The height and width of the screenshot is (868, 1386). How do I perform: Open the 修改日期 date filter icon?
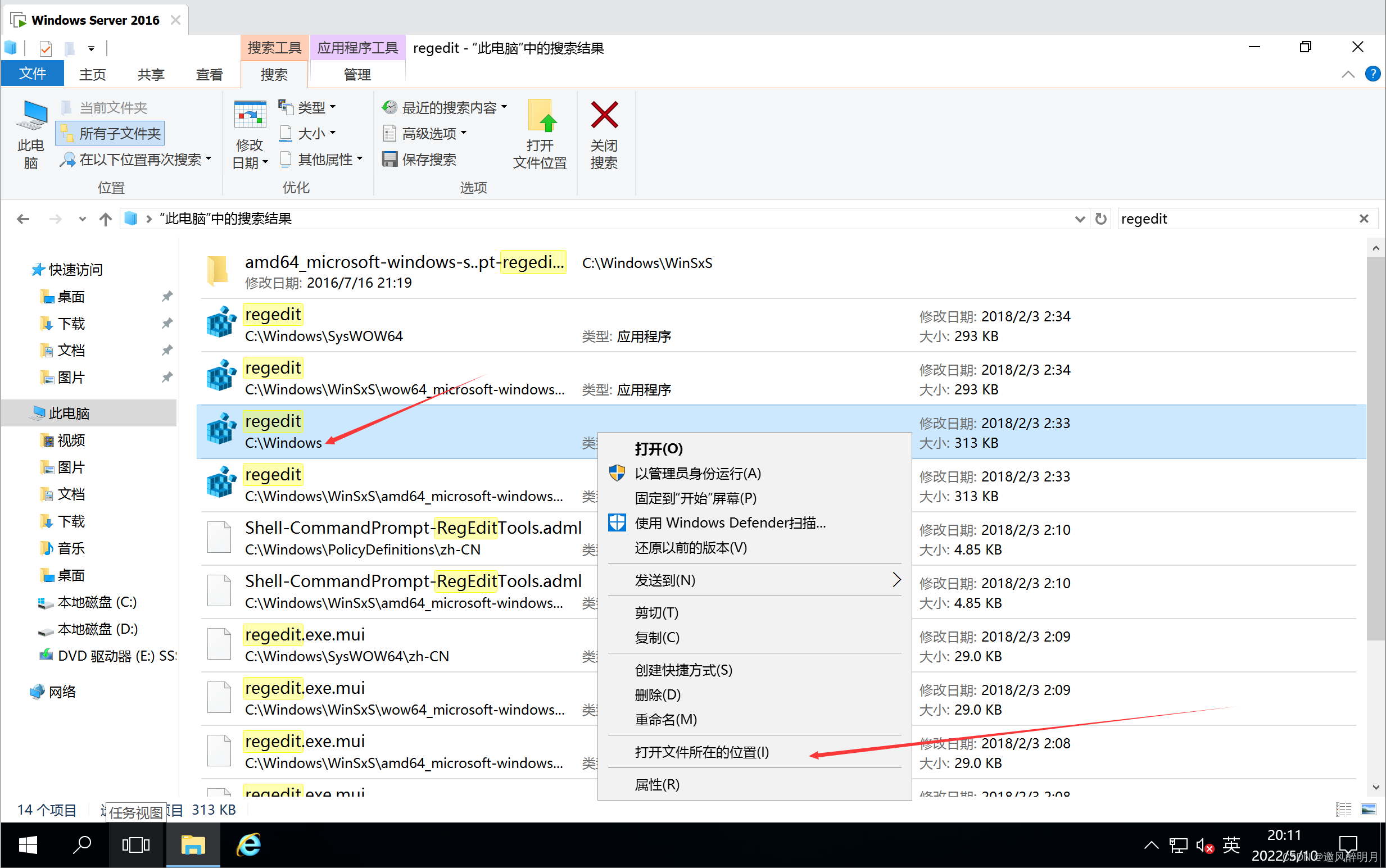(250, 114)
